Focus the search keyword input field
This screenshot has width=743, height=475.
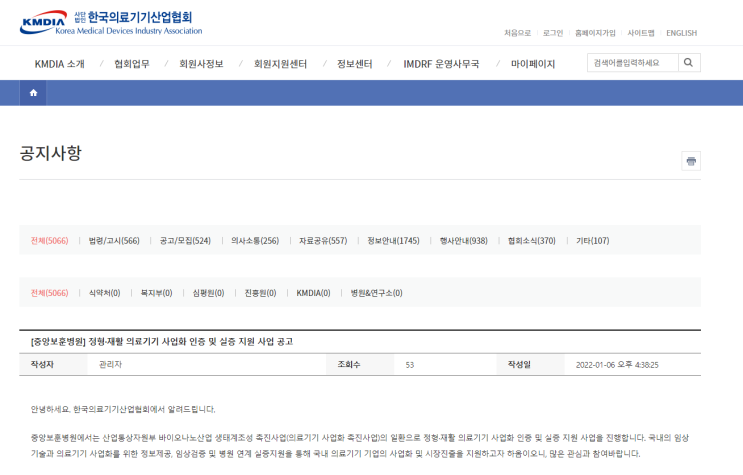[633, 63]
